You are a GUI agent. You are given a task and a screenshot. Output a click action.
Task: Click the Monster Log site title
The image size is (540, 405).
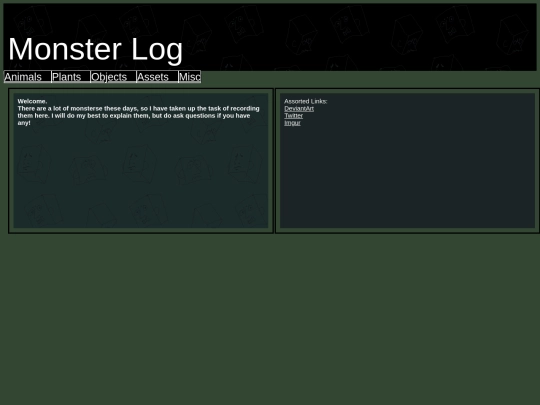(x=95, y=50)
